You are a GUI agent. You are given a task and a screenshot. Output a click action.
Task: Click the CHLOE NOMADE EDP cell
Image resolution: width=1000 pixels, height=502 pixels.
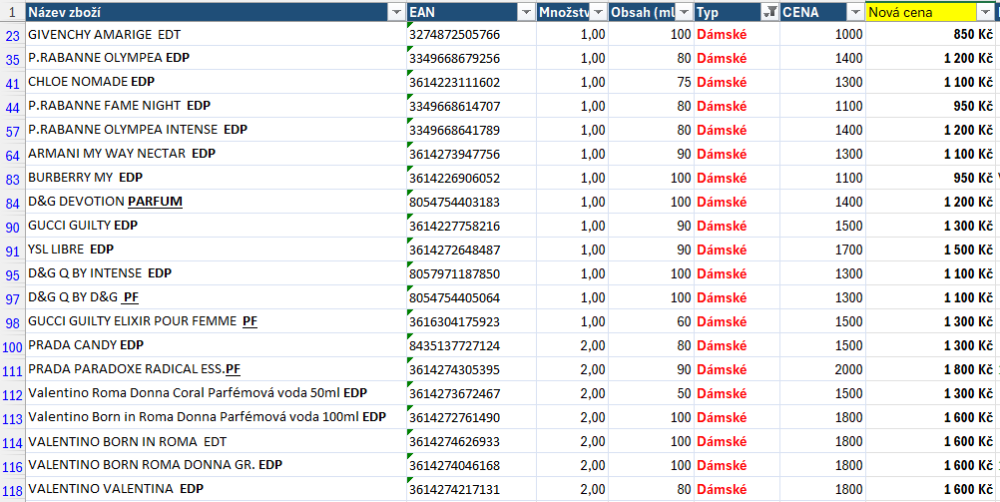[x=216, y=82]
